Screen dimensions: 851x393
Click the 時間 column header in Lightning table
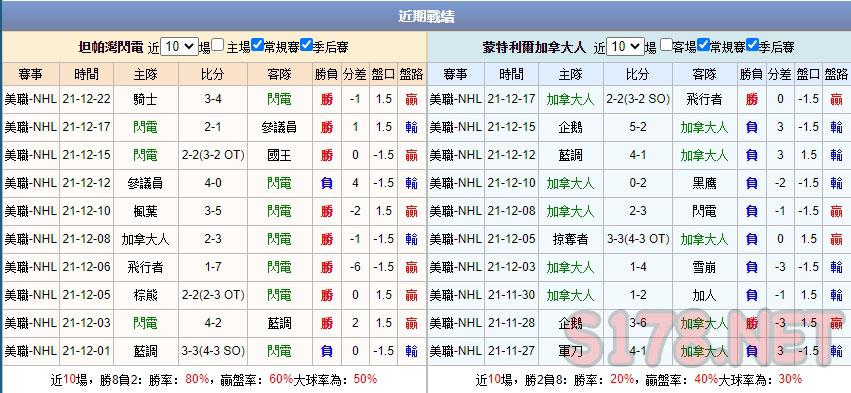(86, 74)
